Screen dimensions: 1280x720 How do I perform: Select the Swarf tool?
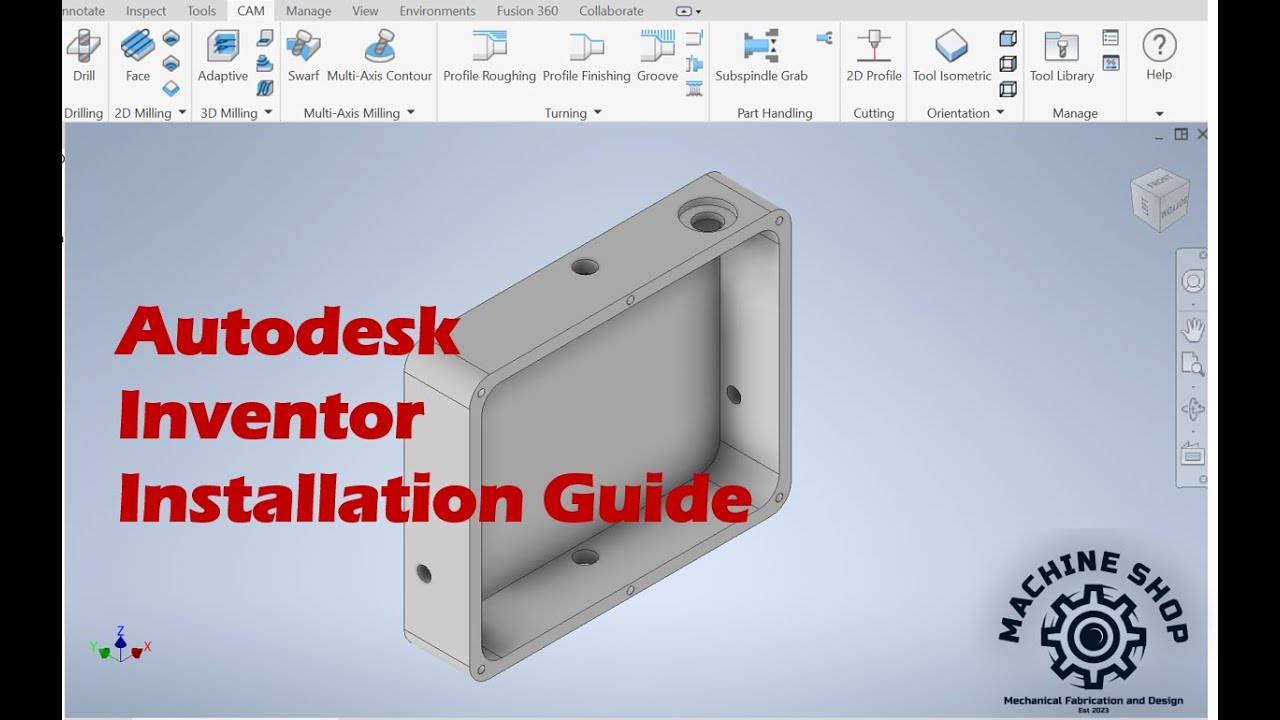point(303,56)
